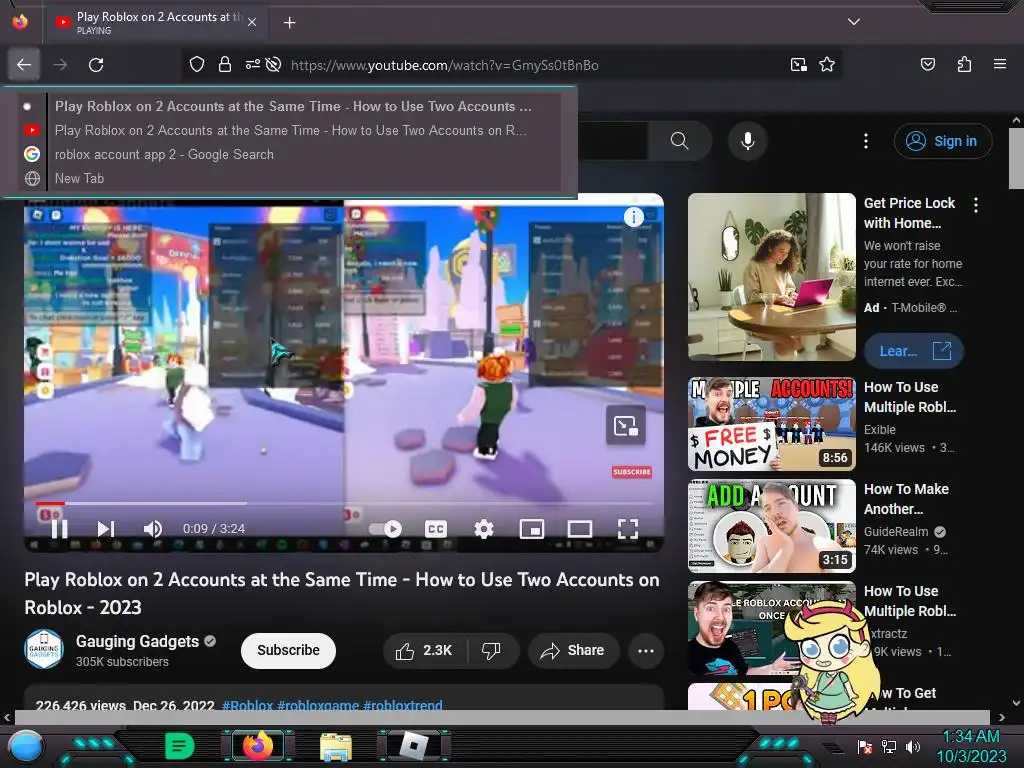
Task: Open the Start orb on the taskbar
Action: coord(26,746)
